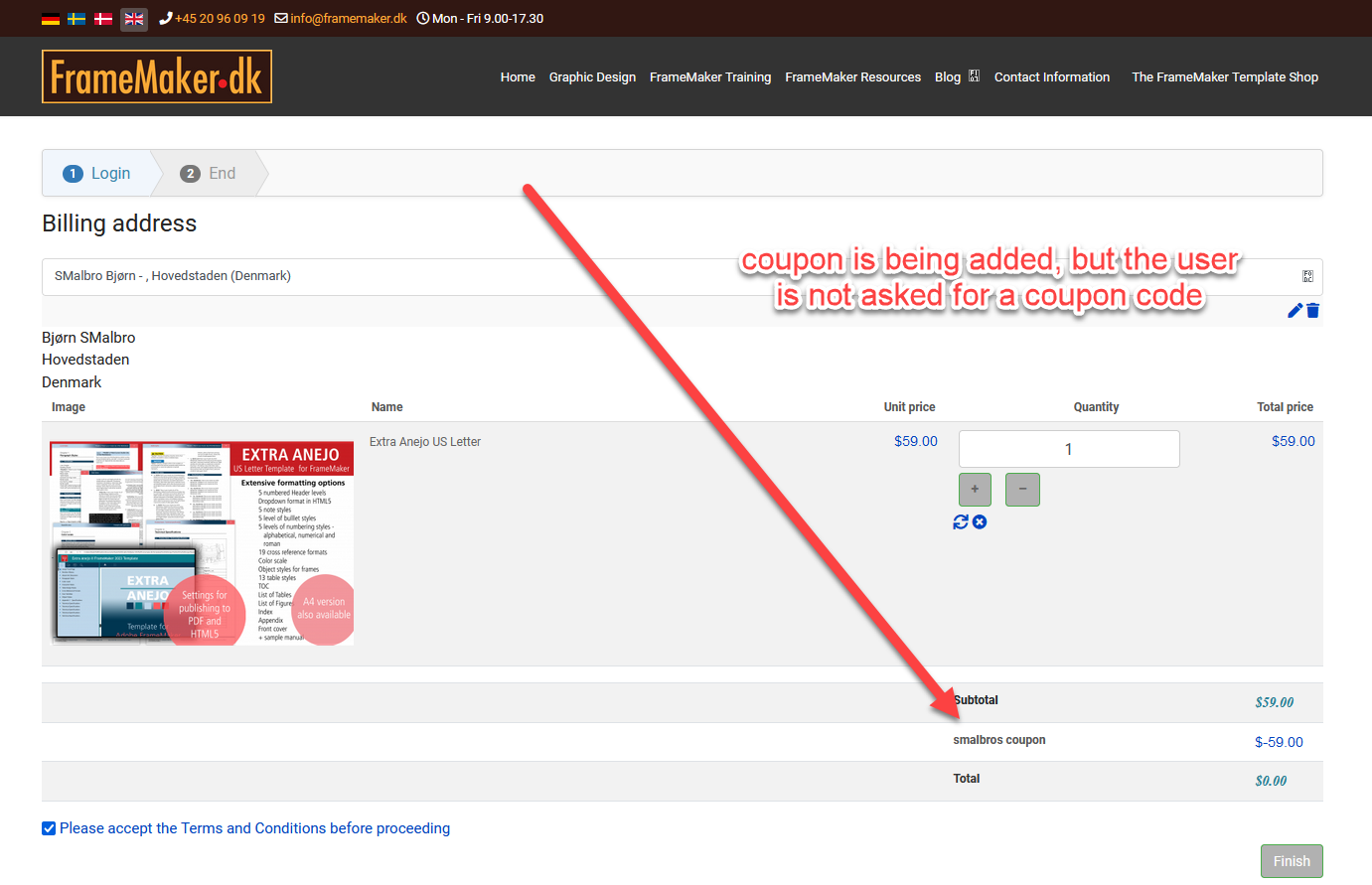Open the Extra Anejo product image

click(x=203, y=543)
